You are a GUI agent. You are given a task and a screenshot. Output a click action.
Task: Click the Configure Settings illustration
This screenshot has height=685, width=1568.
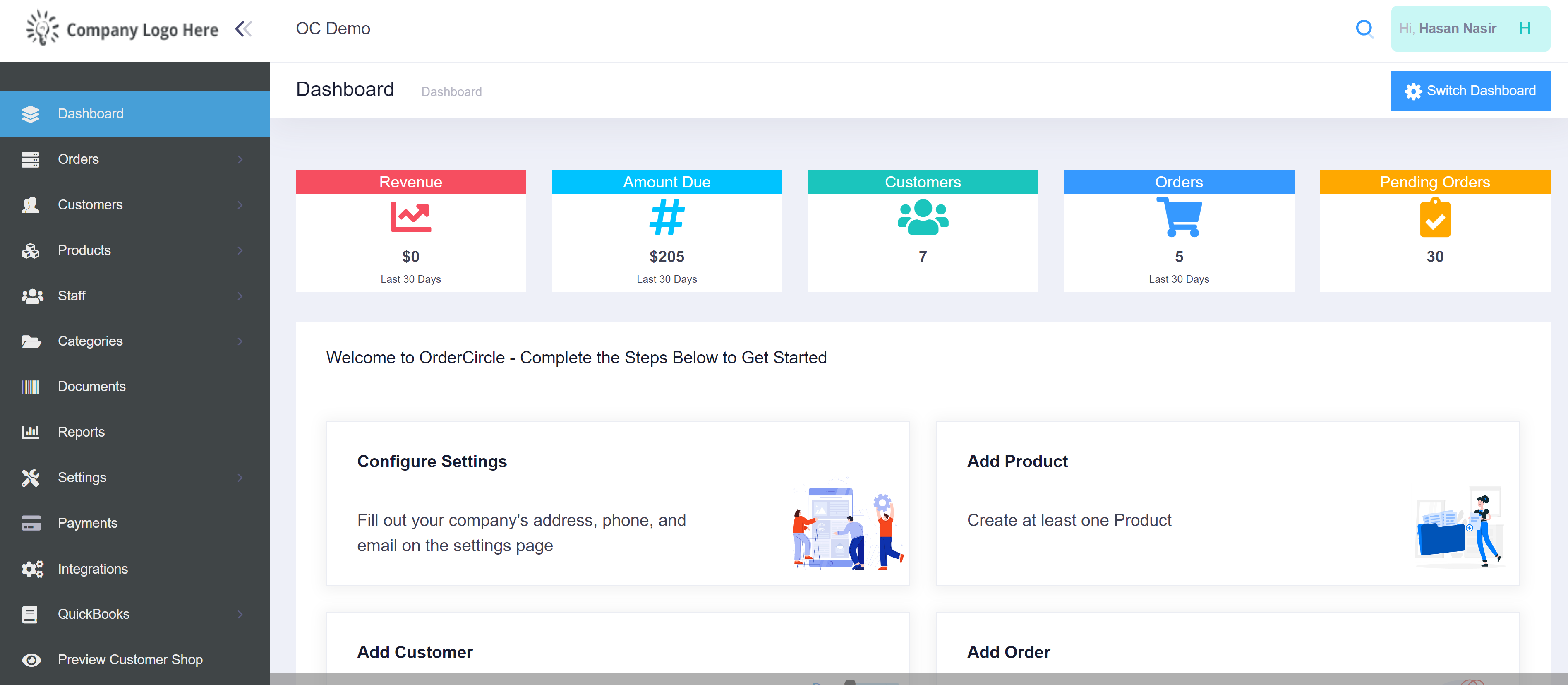(x=848, y=523)
